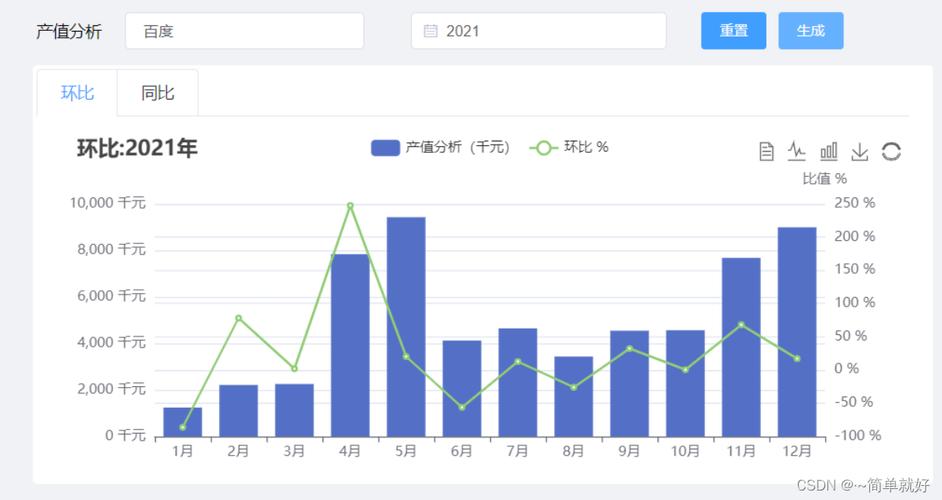Screen dimensions: 942x500
Task: Save chart as image download icon
Action: (x=860, y=151)
